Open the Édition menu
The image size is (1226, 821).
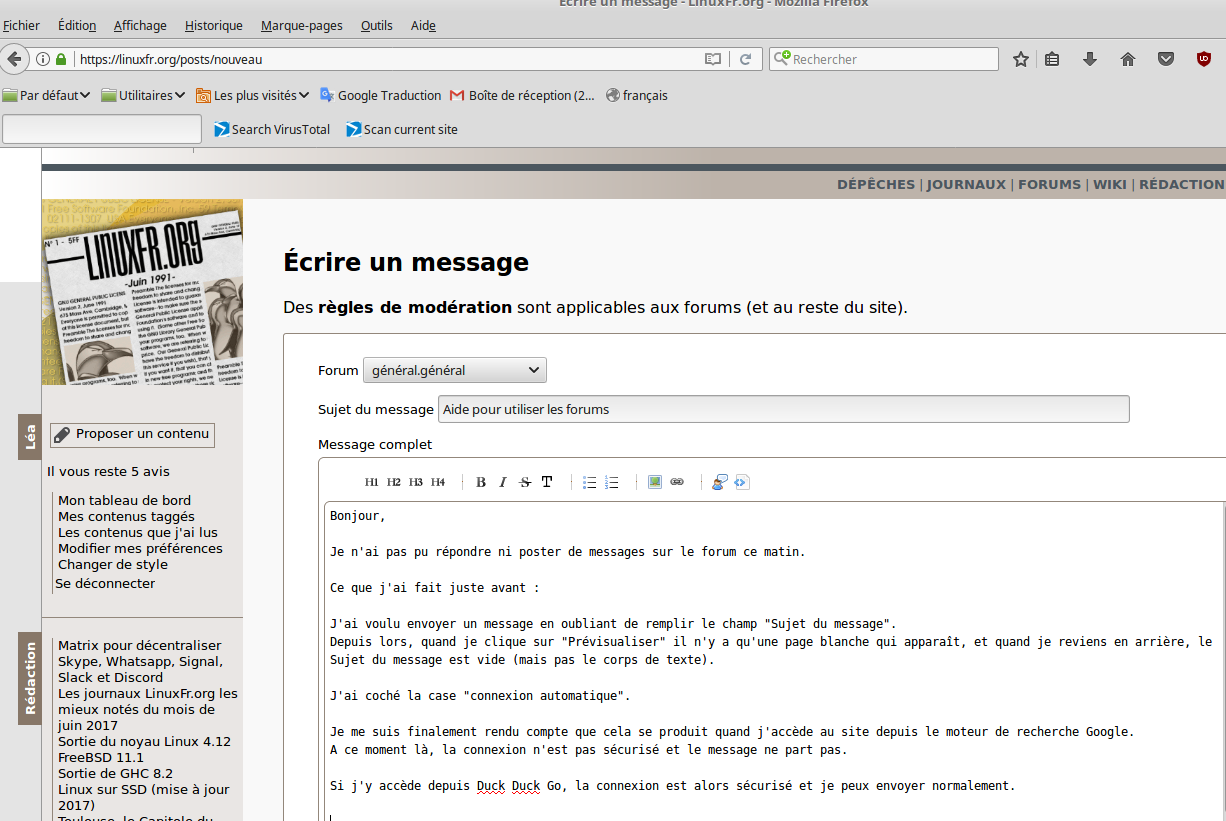[77, 25]
